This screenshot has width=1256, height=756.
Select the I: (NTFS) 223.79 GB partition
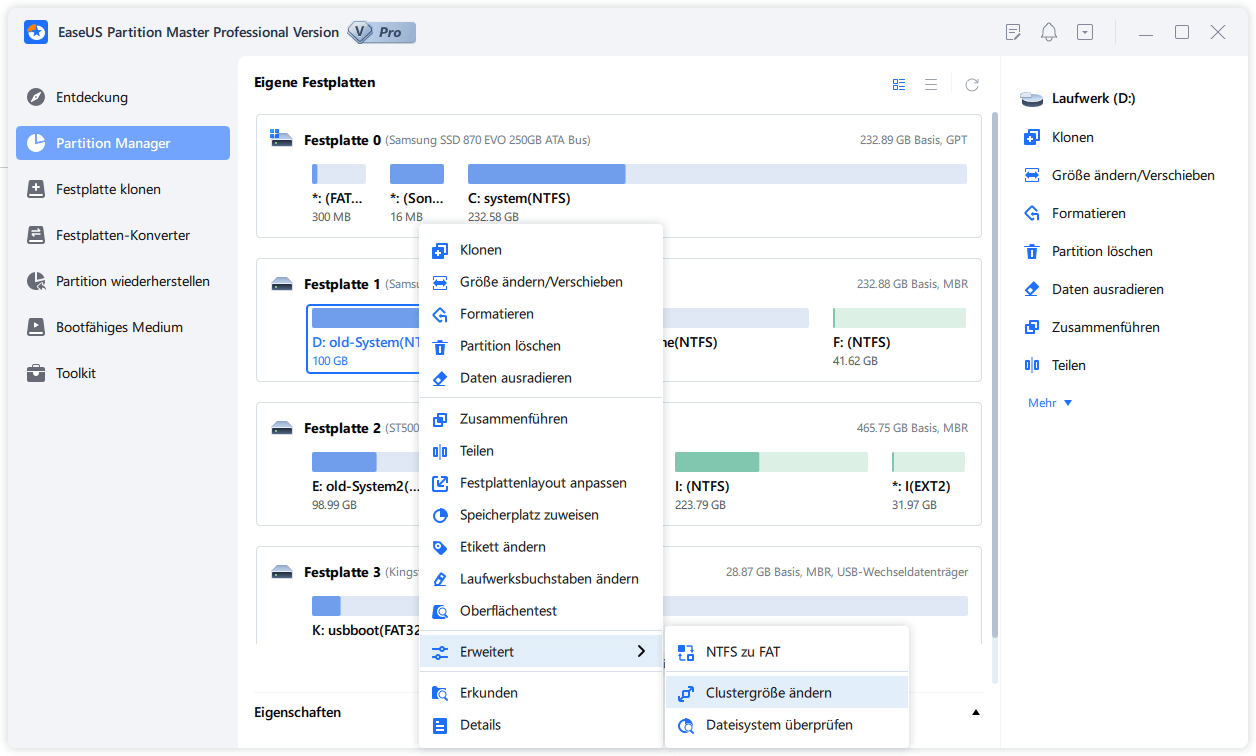(771, 482)
